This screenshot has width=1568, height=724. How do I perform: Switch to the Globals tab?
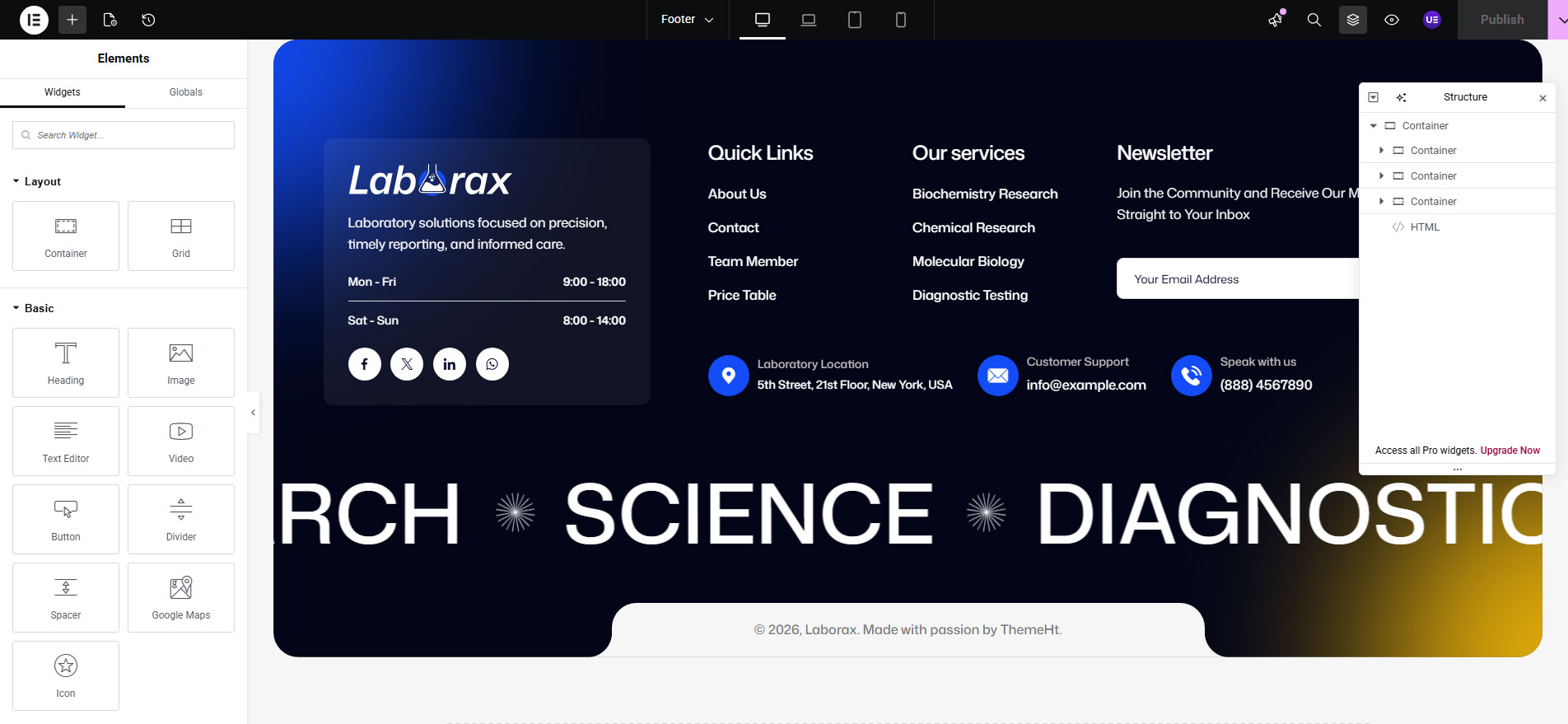(185, 92)
